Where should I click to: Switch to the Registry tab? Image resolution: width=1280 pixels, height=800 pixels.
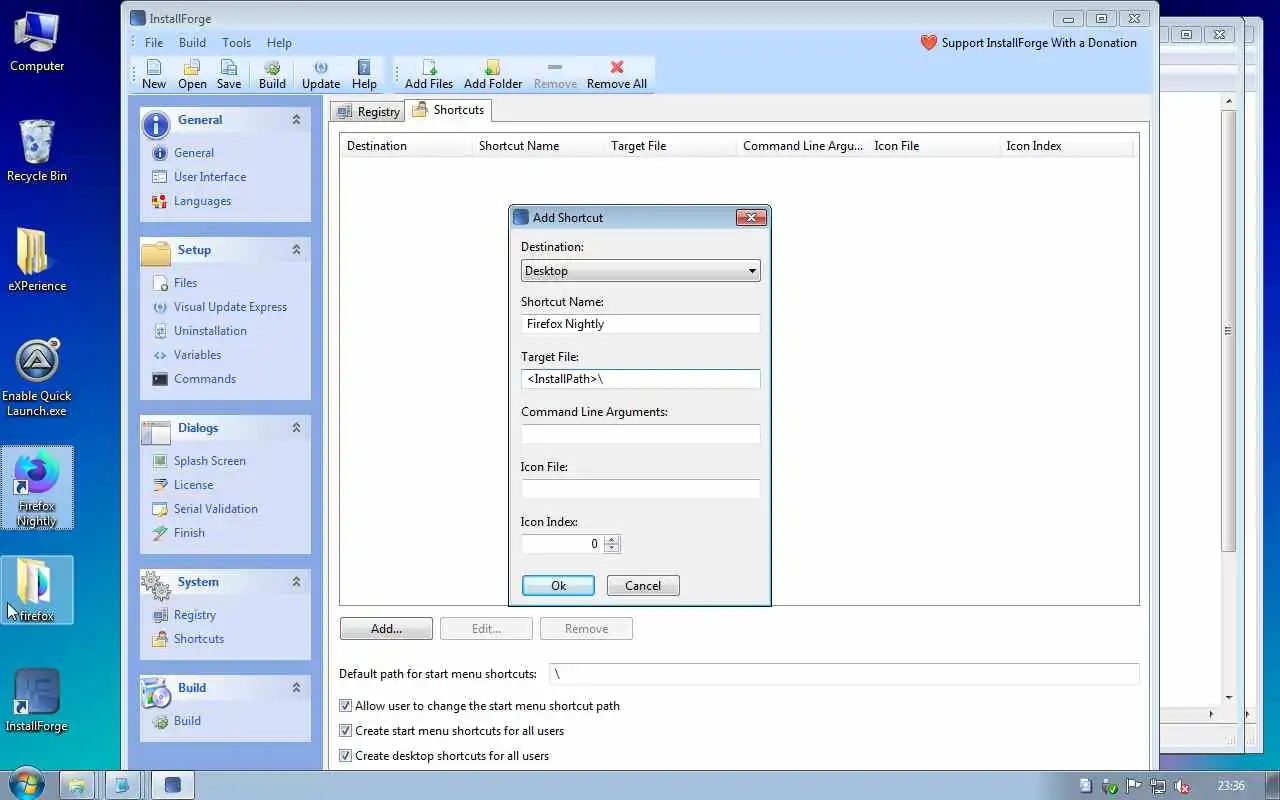368,112
